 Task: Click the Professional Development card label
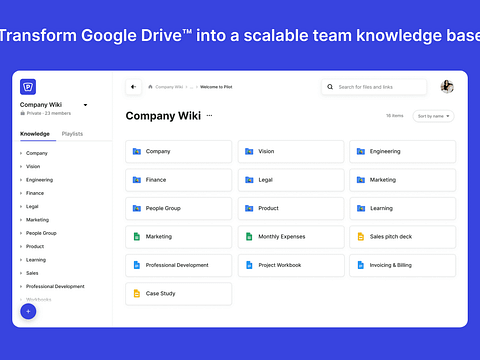[x=177, y=265]
